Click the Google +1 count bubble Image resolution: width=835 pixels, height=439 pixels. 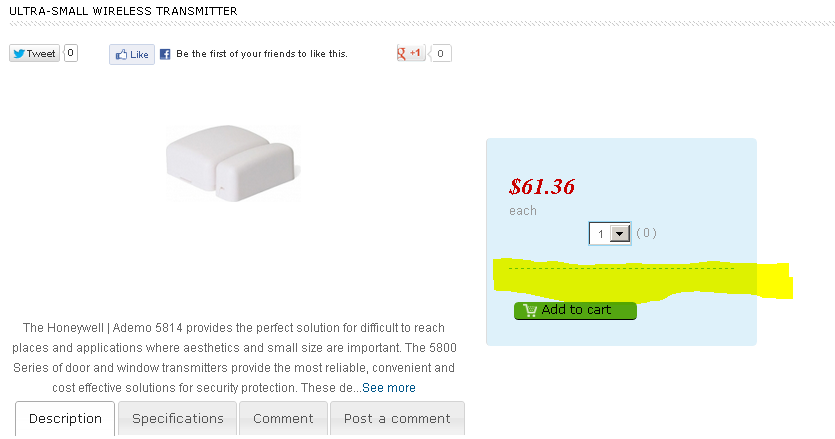point(442,54)
